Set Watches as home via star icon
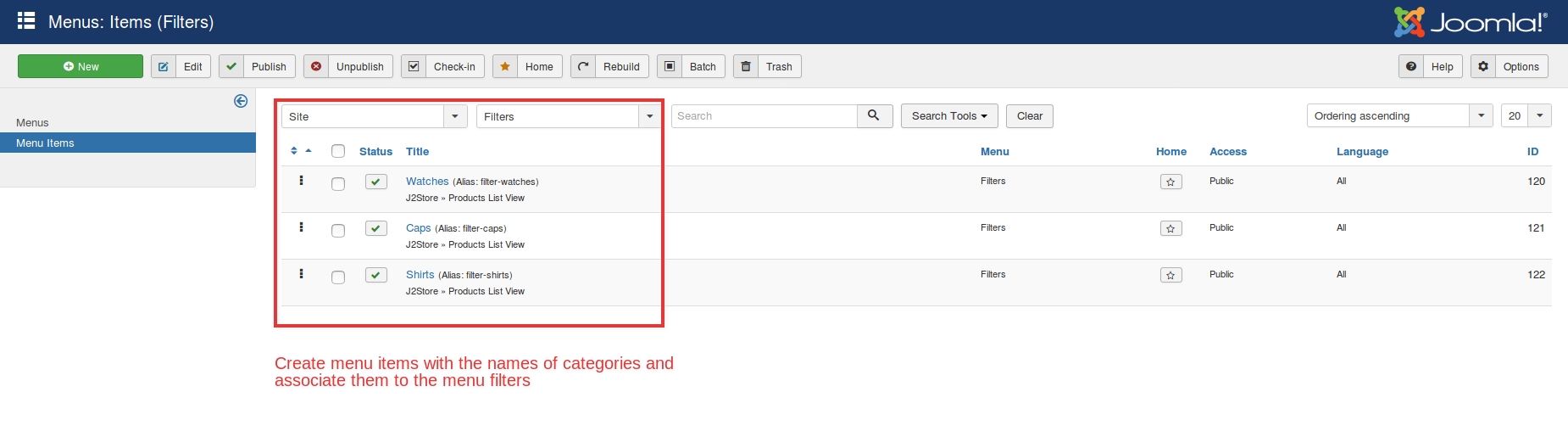The width and height of the screenshot is (1568, 448). 1170,182
